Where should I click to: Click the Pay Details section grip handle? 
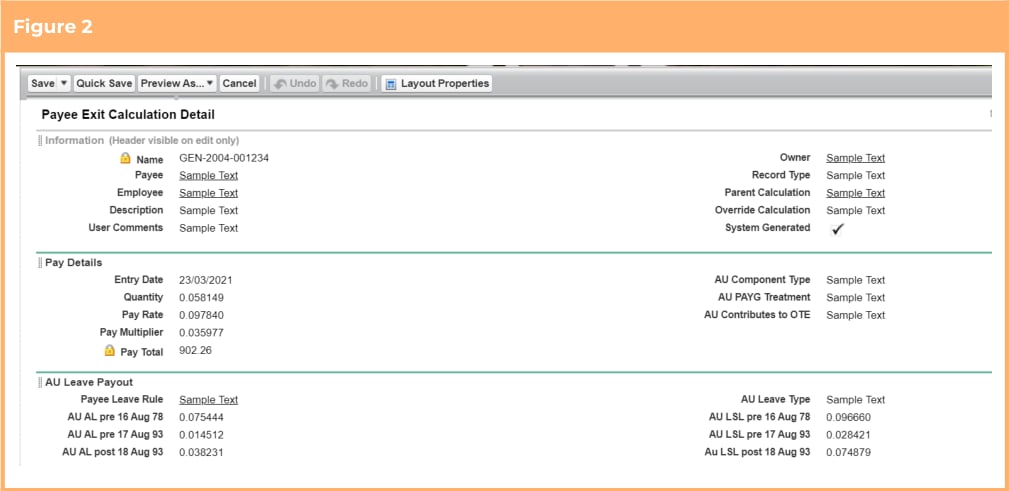40,263
